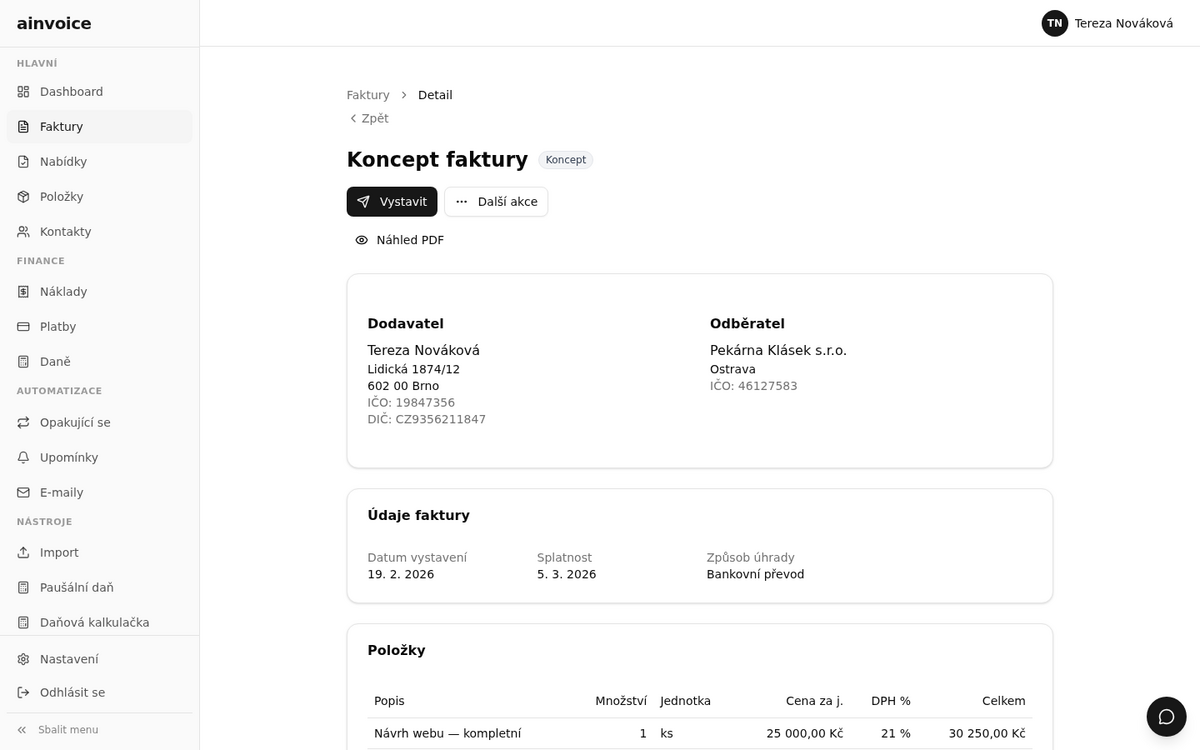Image resolution: width=1200 pixels, height=750 pixels.
Task: Open the Další akce dropdown menu
Action: [x=496, y=202]
